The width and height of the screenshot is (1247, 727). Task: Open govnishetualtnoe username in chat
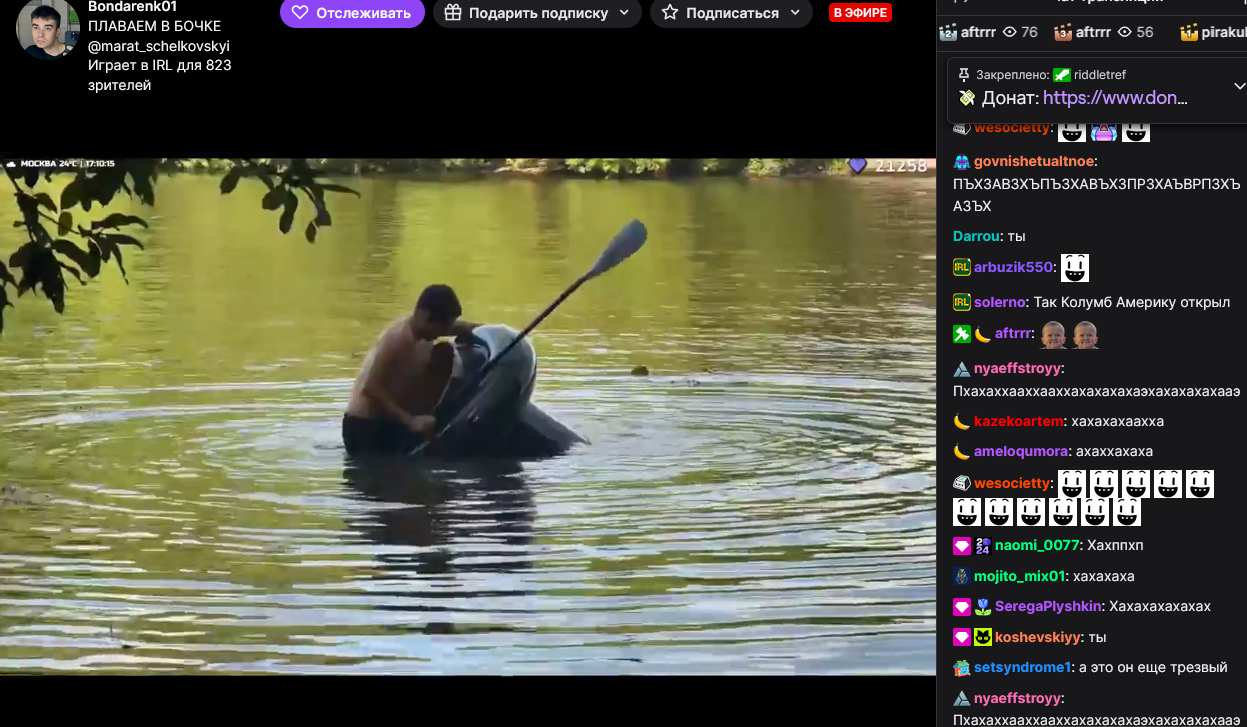point(1034,161)
